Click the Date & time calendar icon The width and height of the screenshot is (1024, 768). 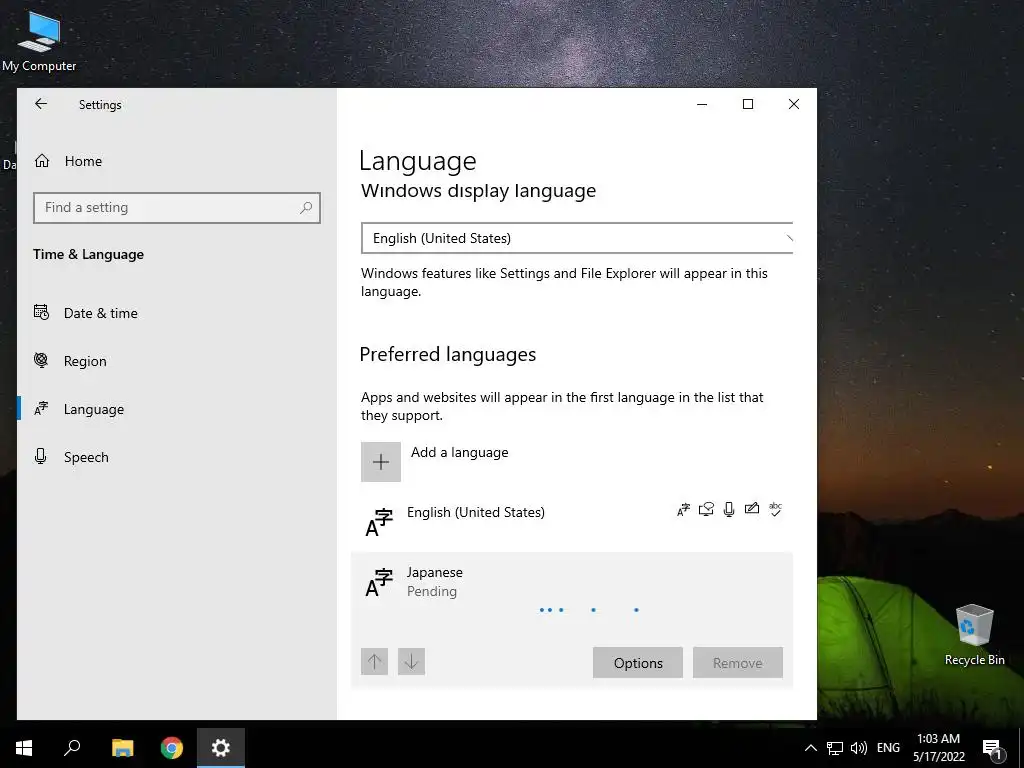41,312
